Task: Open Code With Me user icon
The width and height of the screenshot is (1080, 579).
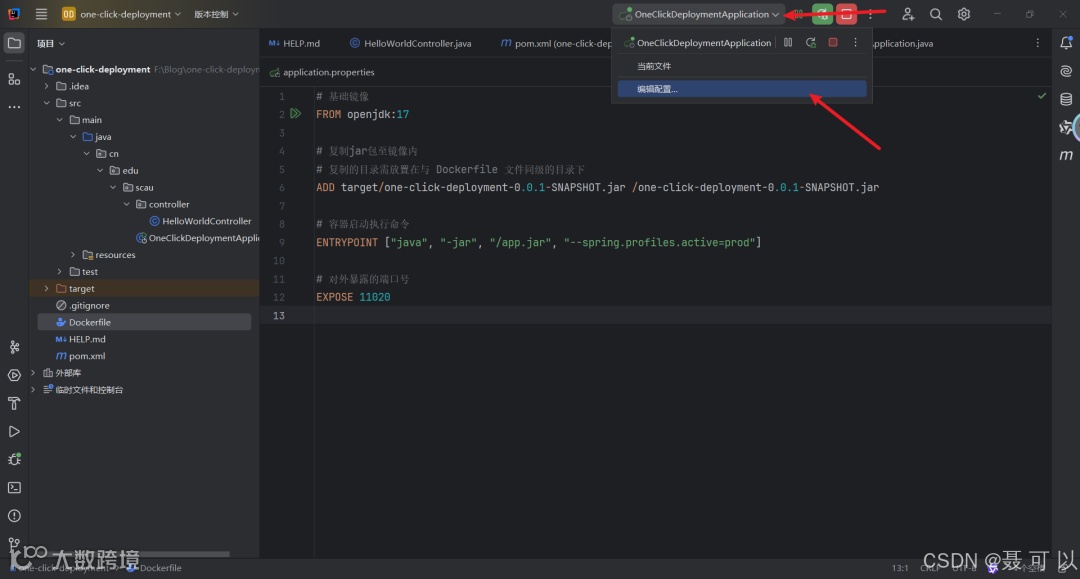Action: click(x=908, y=14)
